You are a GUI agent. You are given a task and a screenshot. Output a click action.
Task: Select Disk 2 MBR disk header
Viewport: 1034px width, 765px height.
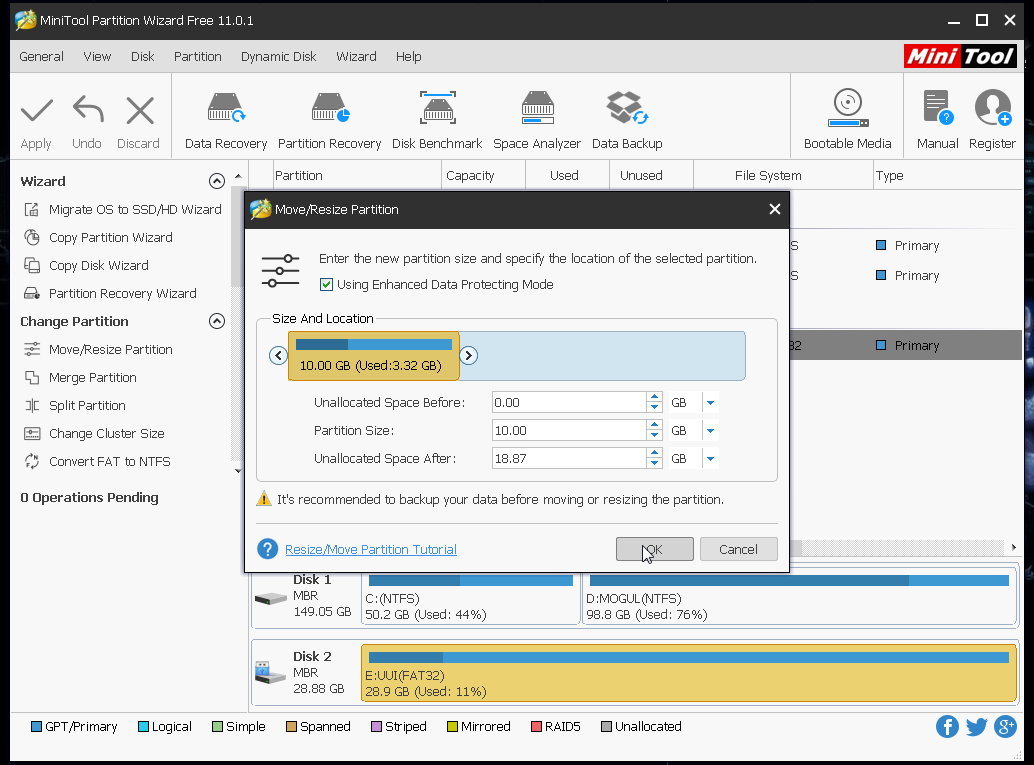click(x=305, y=673)
